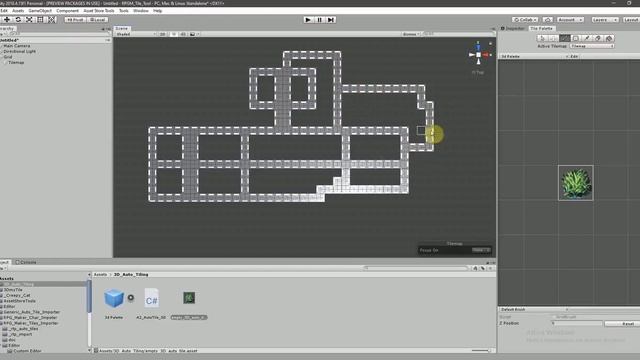Click the Pause button
Image resolution: width=640 pixels, height=360 pixels.
coord(320,20)
